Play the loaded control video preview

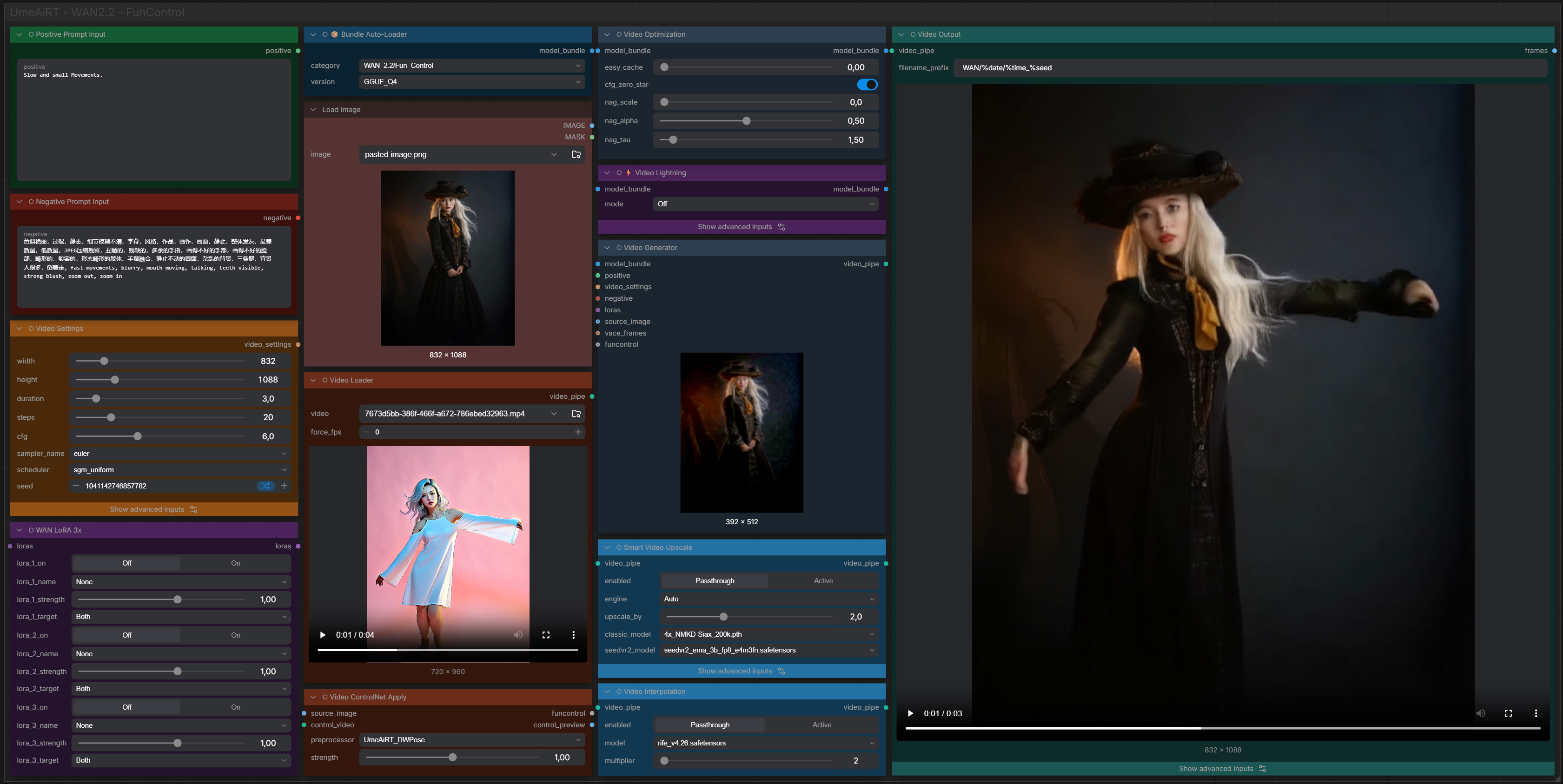coord(323,635)
